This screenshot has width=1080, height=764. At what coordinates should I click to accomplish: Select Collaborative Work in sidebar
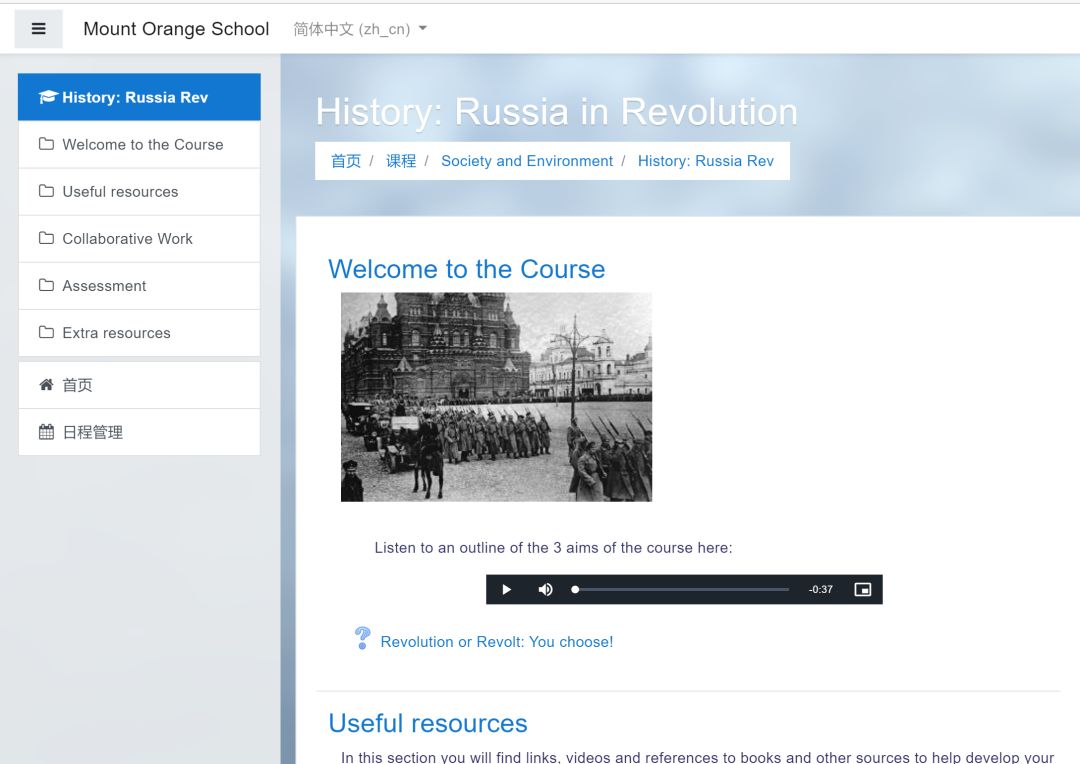[x=127, y=239]
